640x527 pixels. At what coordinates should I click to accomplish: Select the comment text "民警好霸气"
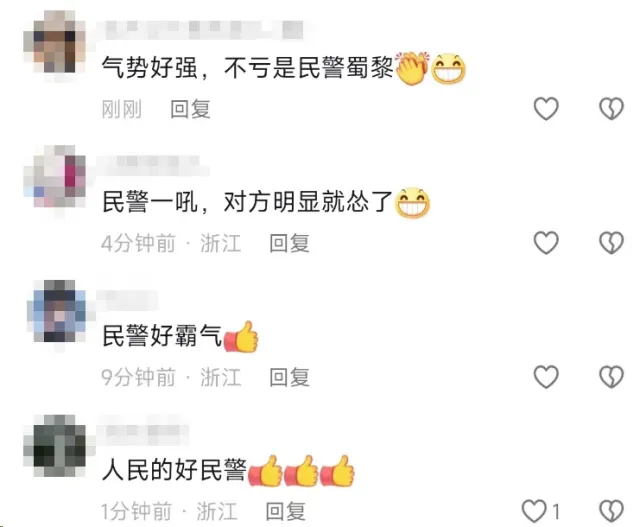click(x=162, y=336)
